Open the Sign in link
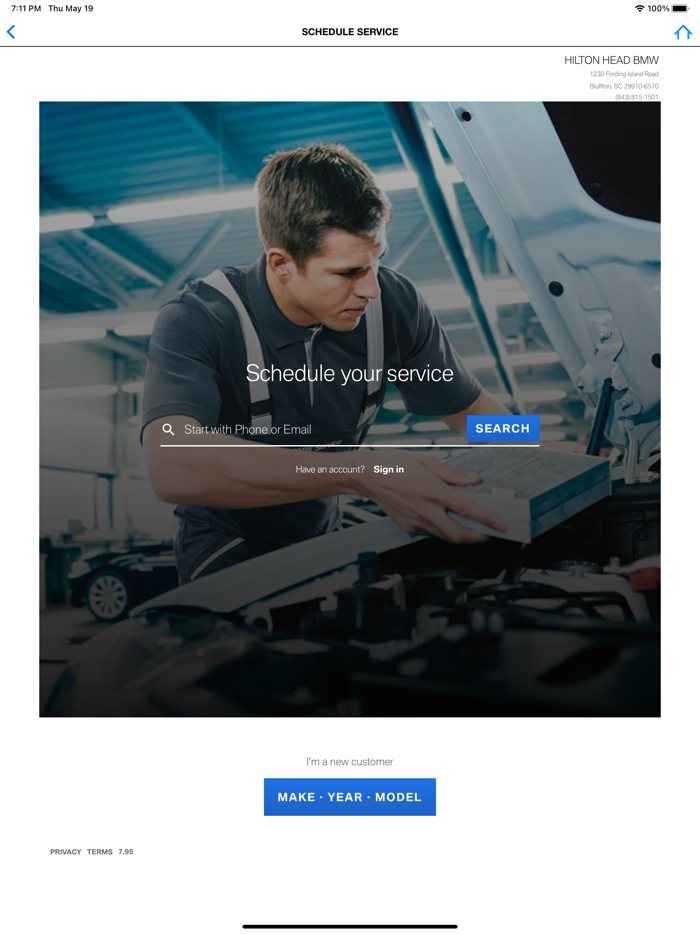The image size is (700, 934). coord(388,469)
